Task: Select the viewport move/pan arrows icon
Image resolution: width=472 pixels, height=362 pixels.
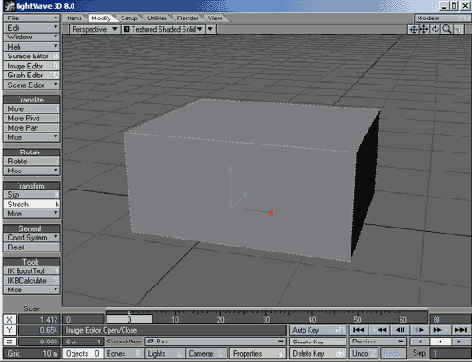Action: pyautogui.click(x=424, y=30)
